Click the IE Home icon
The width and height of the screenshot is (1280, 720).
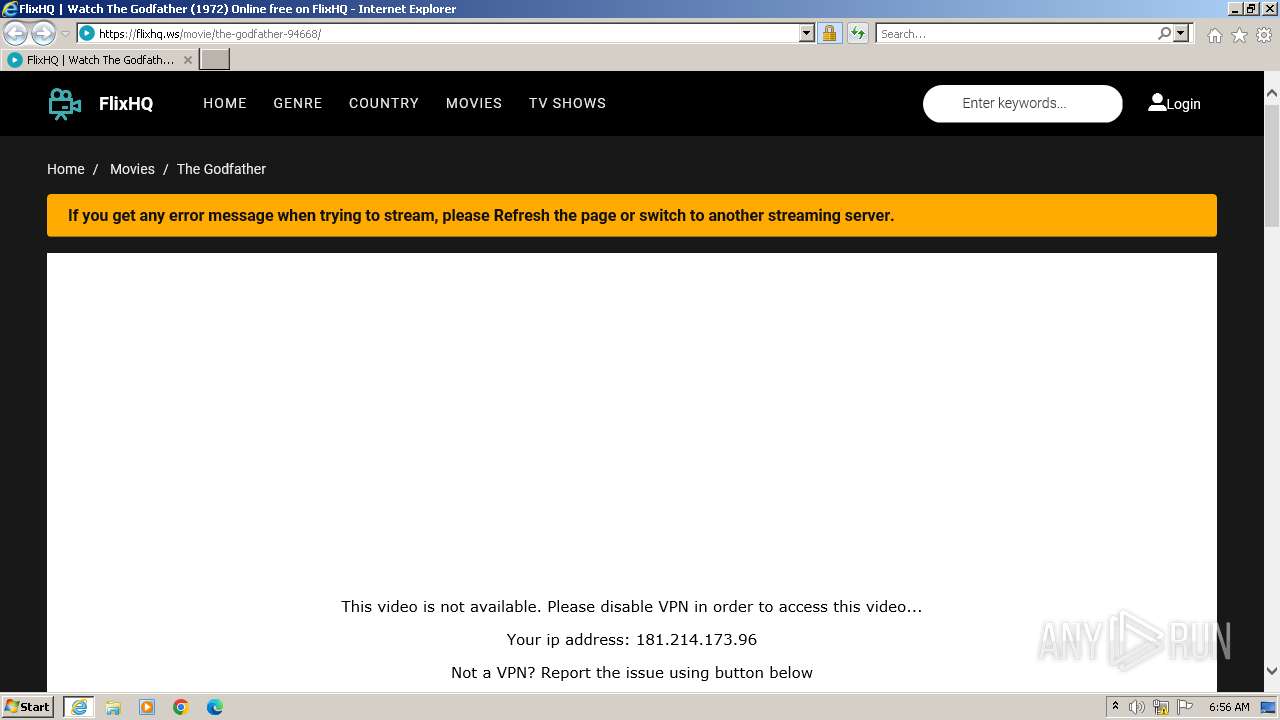tap(1214, 35)
